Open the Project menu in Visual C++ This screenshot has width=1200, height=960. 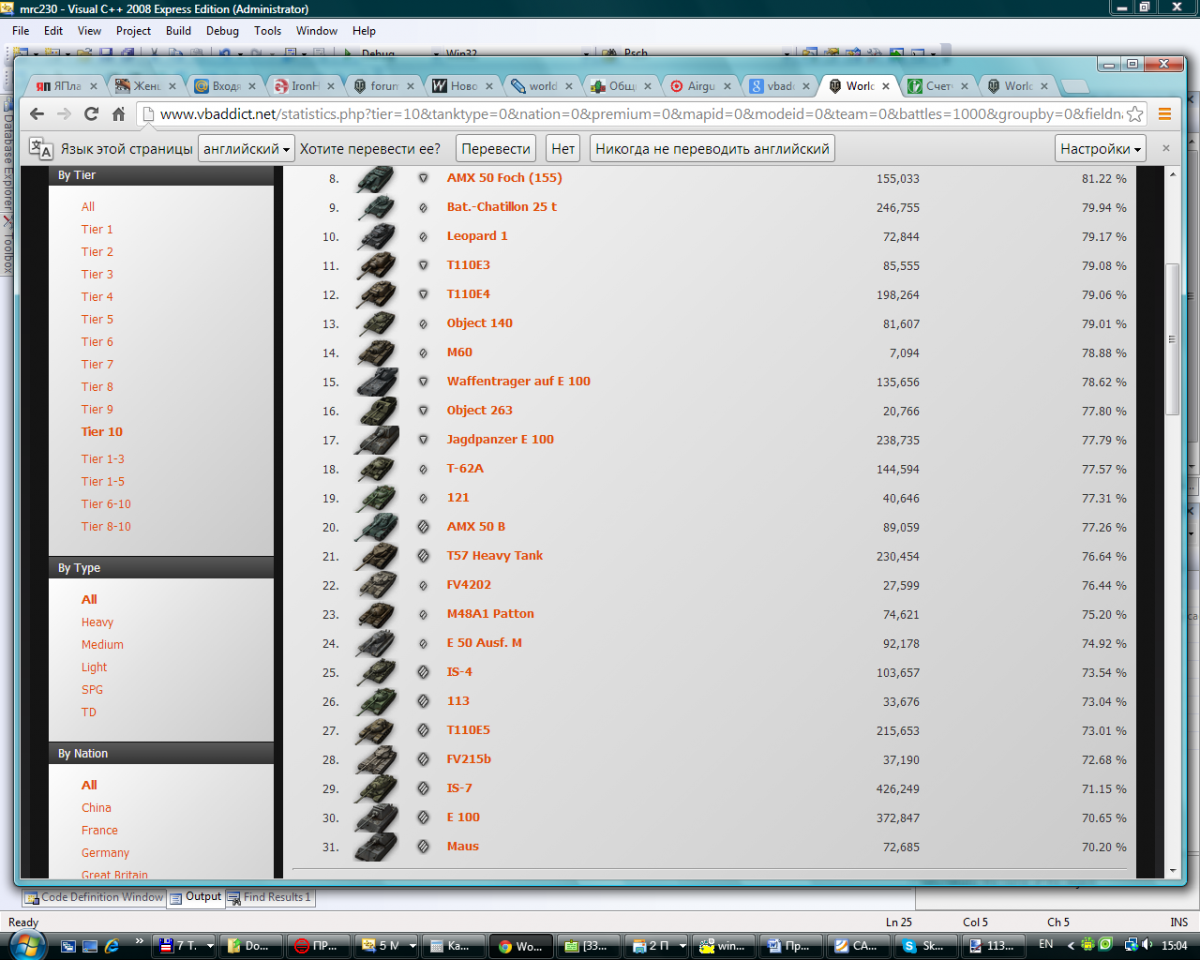pyautogui.click(x=133, y=31)
